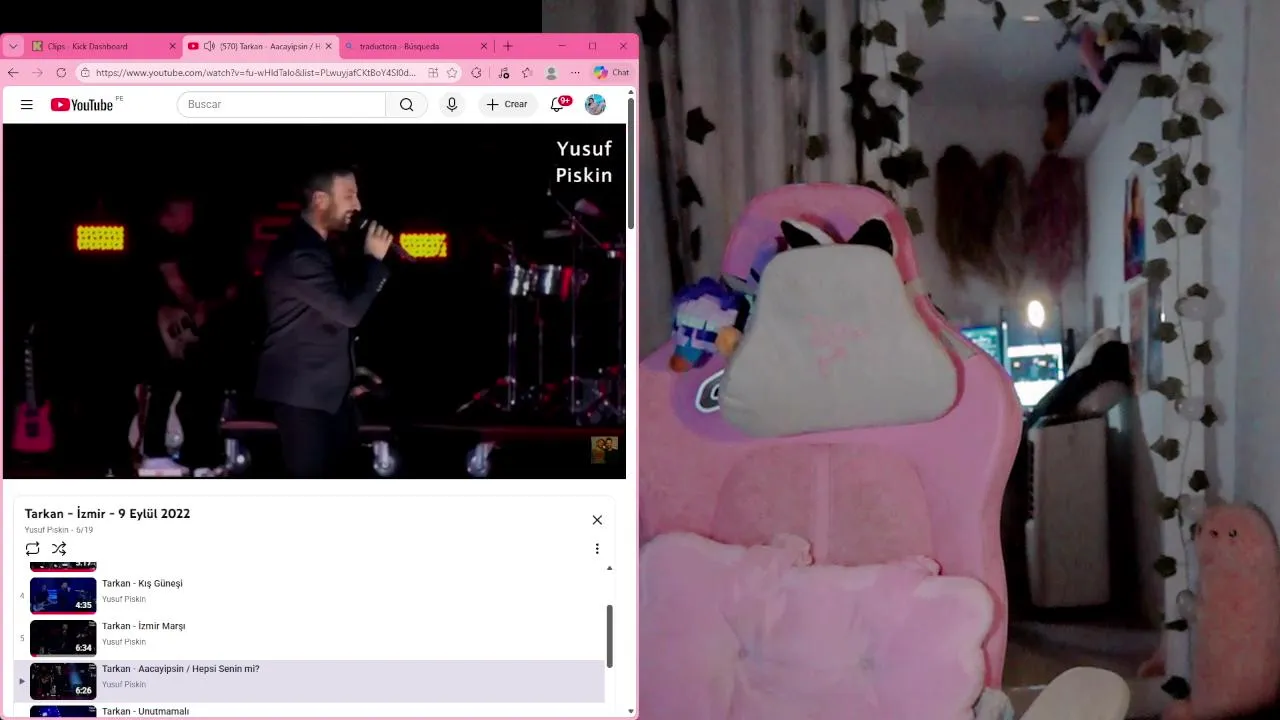The height and width of the screenshot is (720, 1280).
Task: Click the playlist scroll-up arrow
Action: pos(609,568)
